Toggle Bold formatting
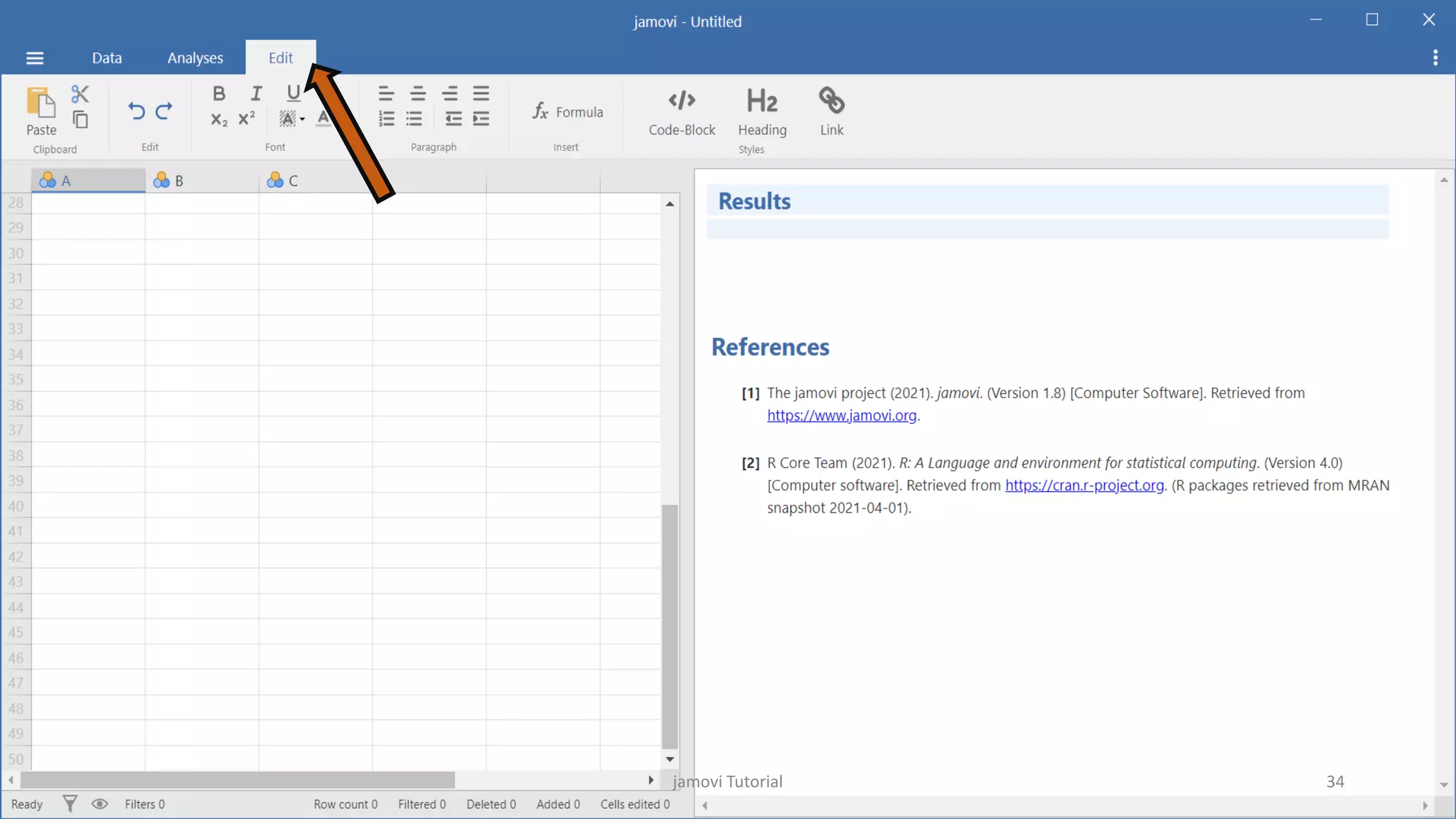Screen dimensions: 1456x819 click(219, 93)
